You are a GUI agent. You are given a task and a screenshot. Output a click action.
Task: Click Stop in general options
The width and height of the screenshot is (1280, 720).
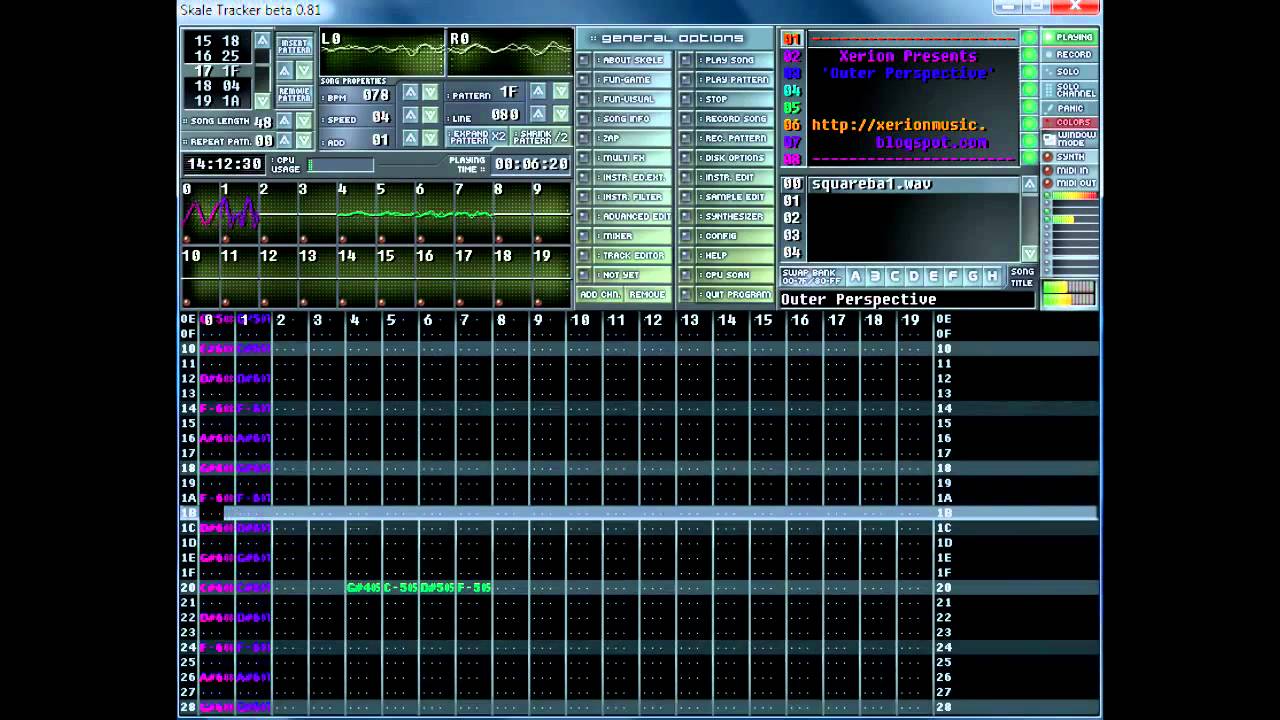735,99
